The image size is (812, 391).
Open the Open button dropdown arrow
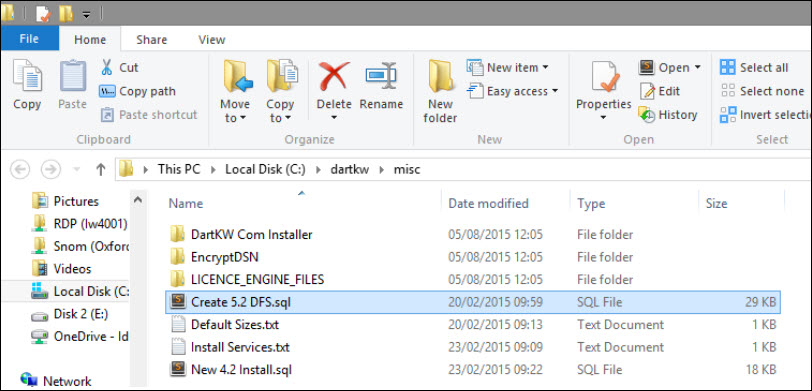[x=697, y=68]
